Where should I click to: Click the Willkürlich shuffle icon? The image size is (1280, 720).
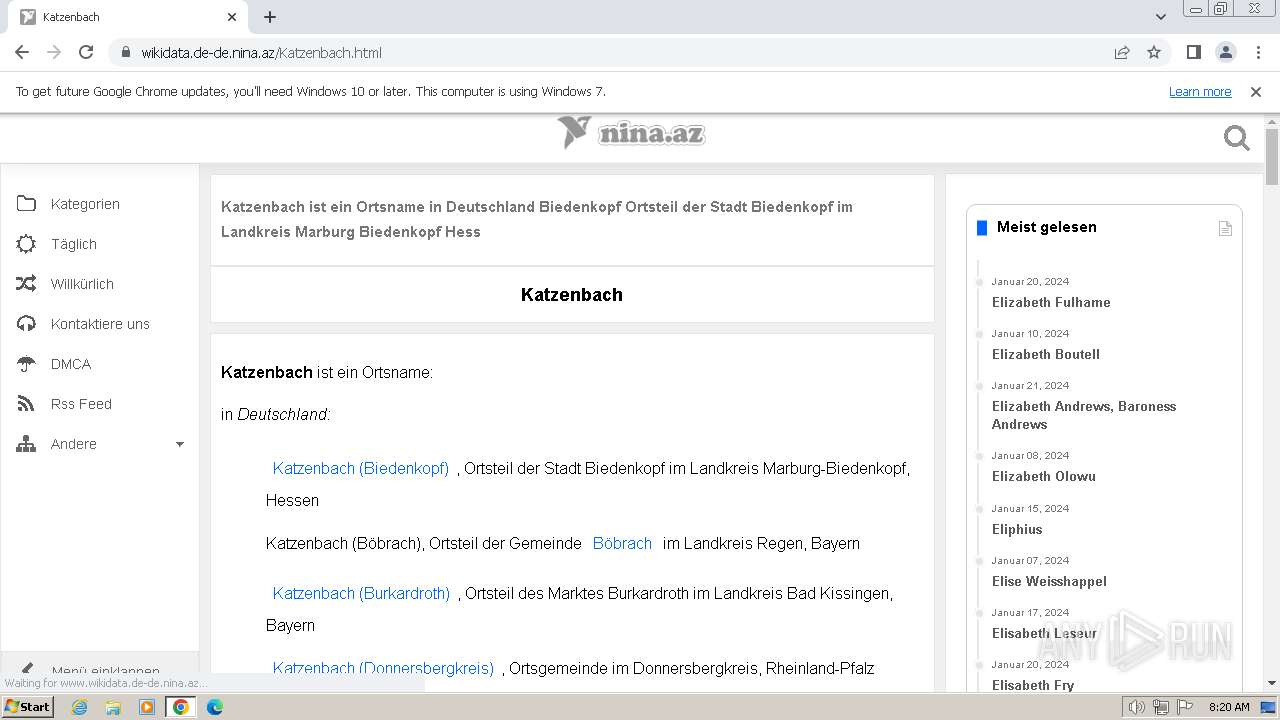26,284
